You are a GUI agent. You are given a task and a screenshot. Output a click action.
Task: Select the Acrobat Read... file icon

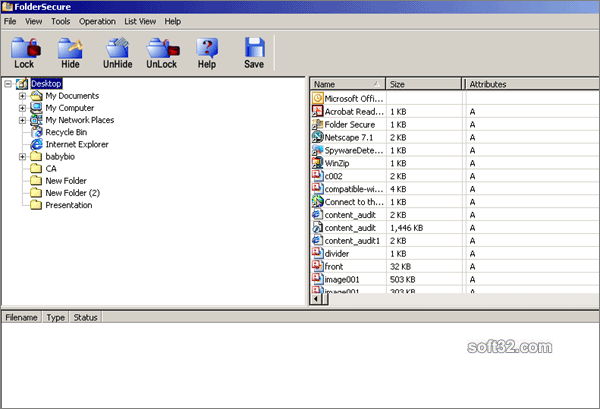318,111
